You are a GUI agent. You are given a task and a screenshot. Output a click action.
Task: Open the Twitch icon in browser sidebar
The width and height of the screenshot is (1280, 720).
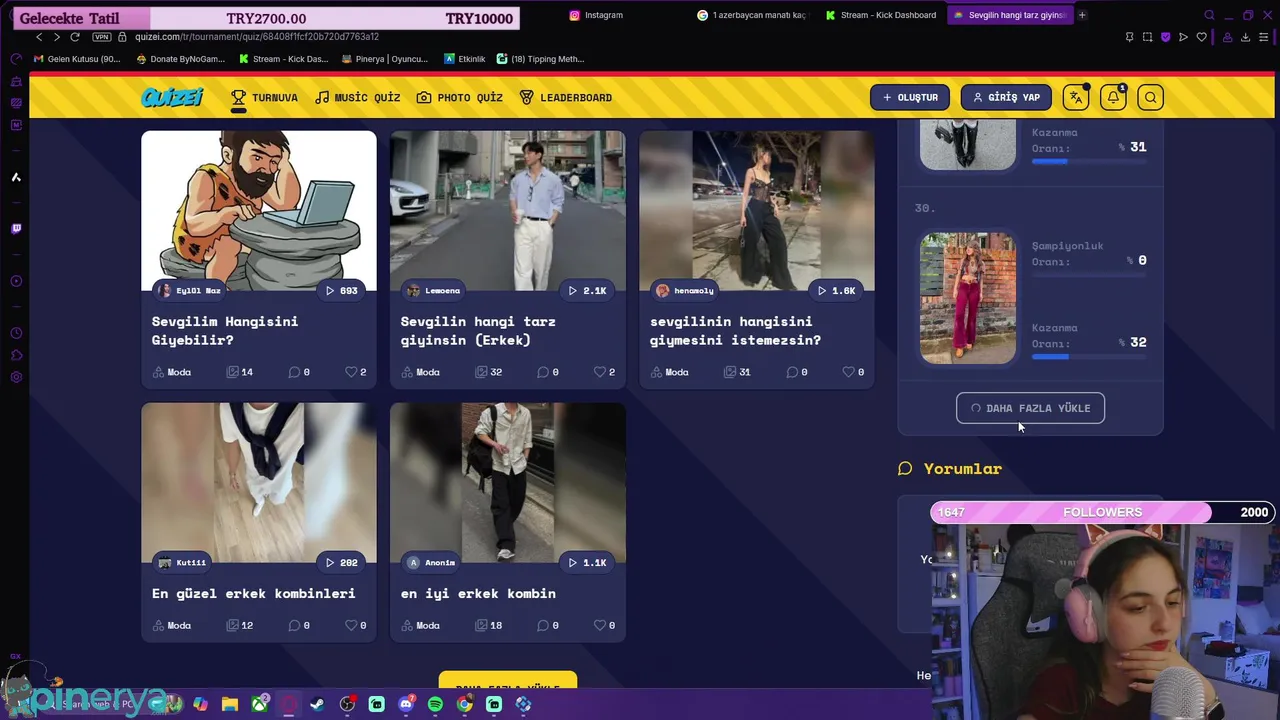16,229
